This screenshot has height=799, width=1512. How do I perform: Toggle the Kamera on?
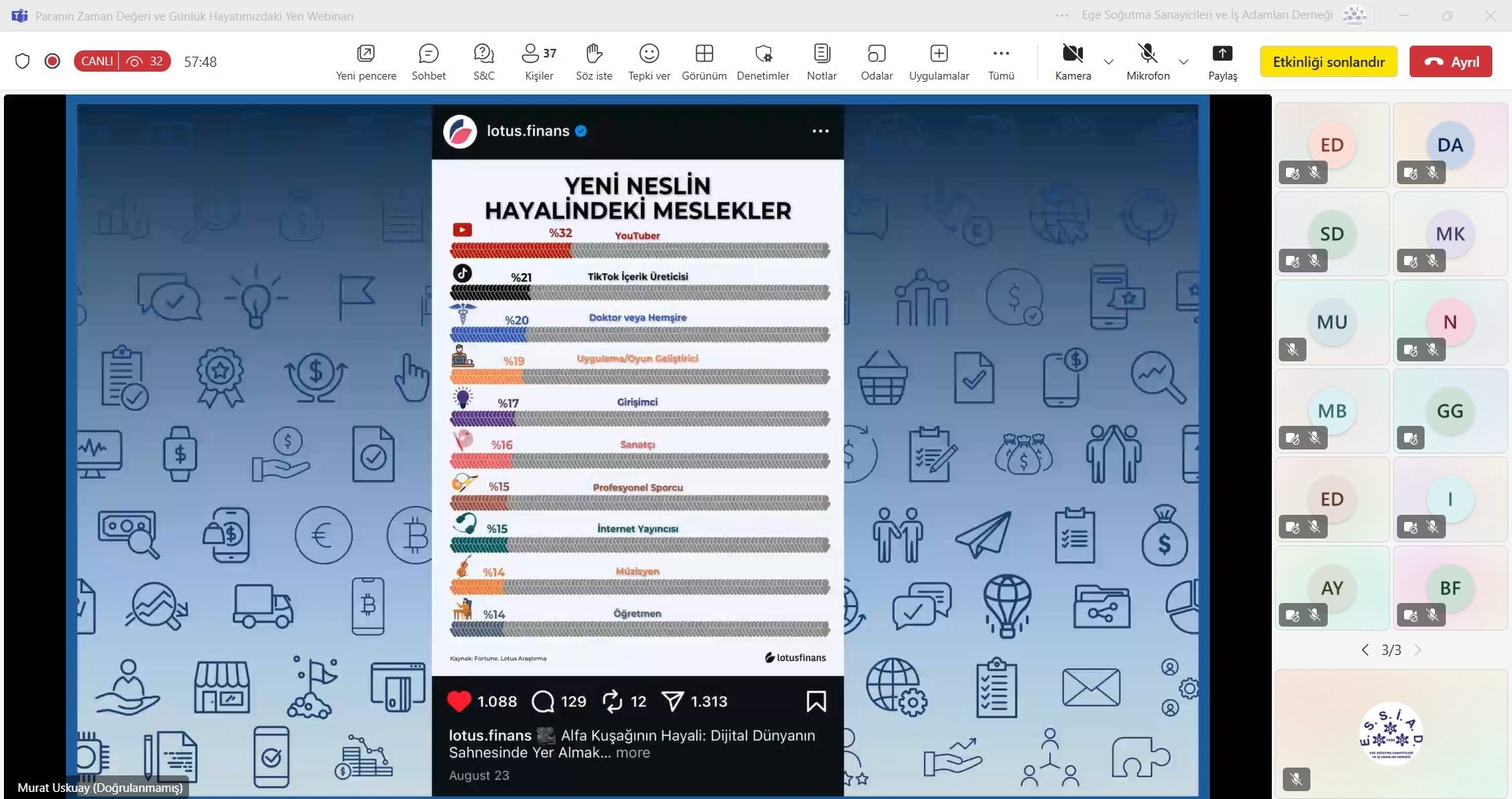[x=1073, y=61]
